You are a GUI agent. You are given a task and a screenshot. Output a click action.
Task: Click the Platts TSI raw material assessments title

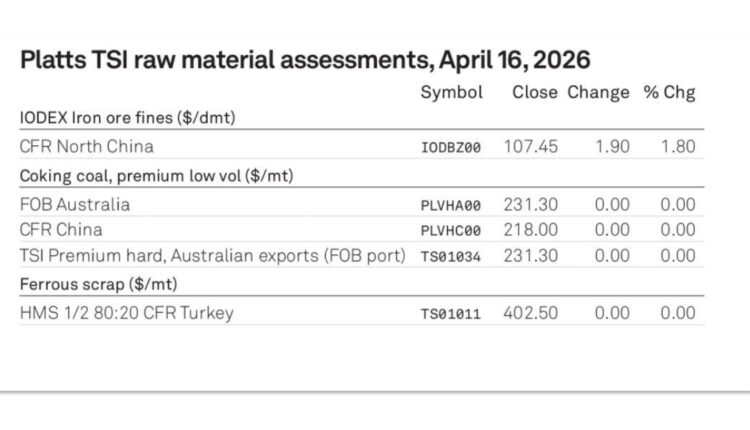304,59
